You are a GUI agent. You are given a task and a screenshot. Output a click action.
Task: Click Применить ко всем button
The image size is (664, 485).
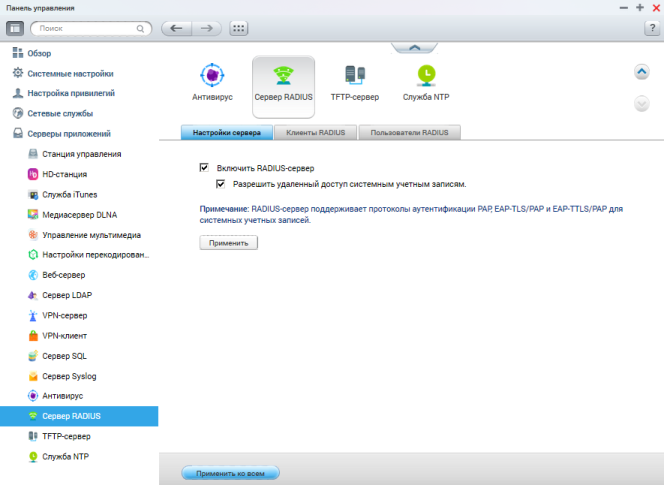point(230,473)
